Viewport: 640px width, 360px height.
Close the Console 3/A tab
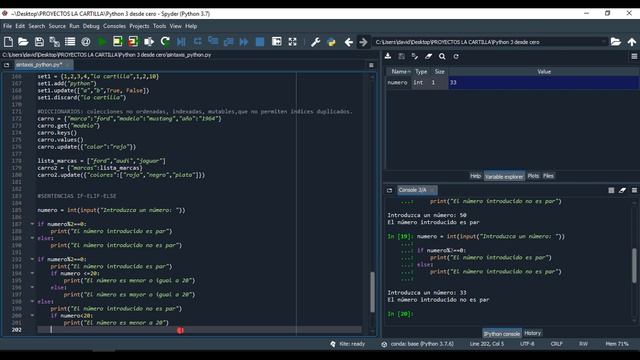point(432,190)
